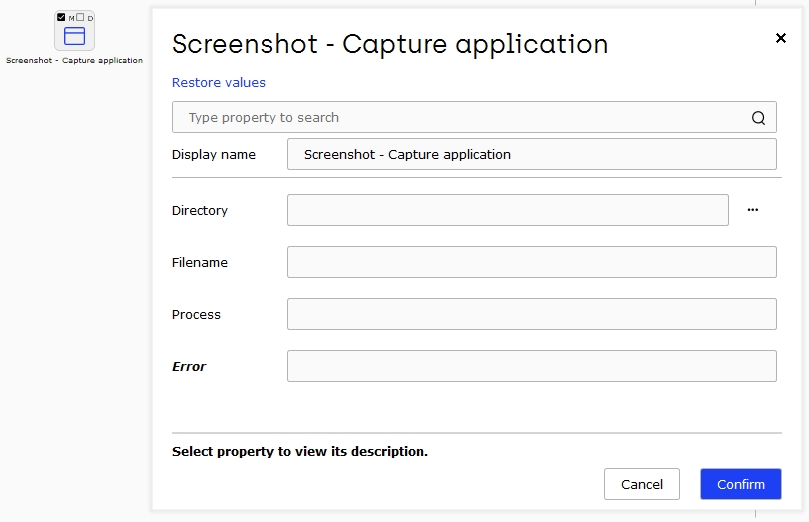Select the Directory property label
809x522 pixels.
coord(200,210)
